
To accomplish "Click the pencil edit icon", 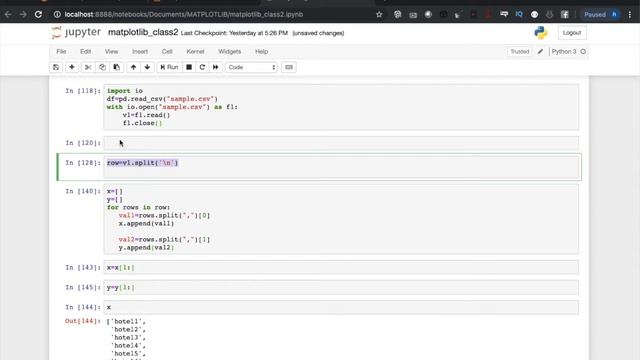I will 540,51.
